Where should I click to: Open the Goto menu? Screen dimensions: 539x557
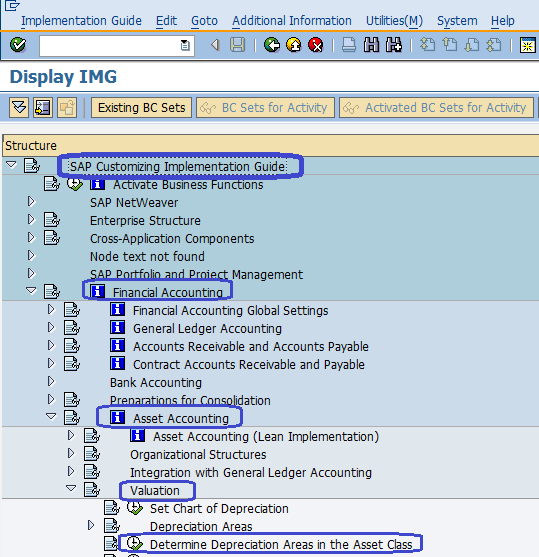[x=204, y=21]
